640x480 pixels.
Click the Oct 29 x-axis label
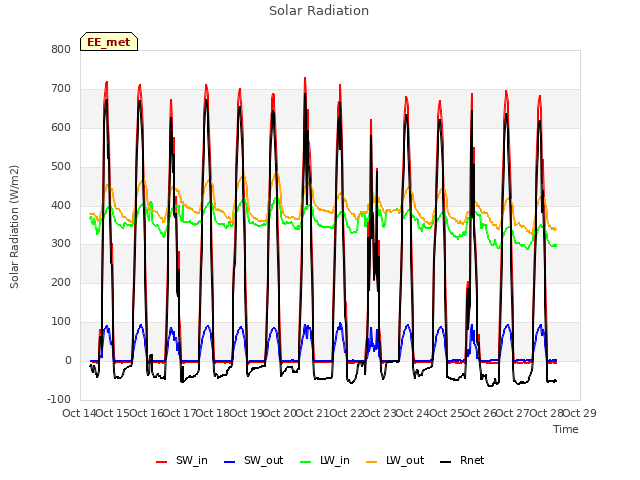tap(580, 413)
